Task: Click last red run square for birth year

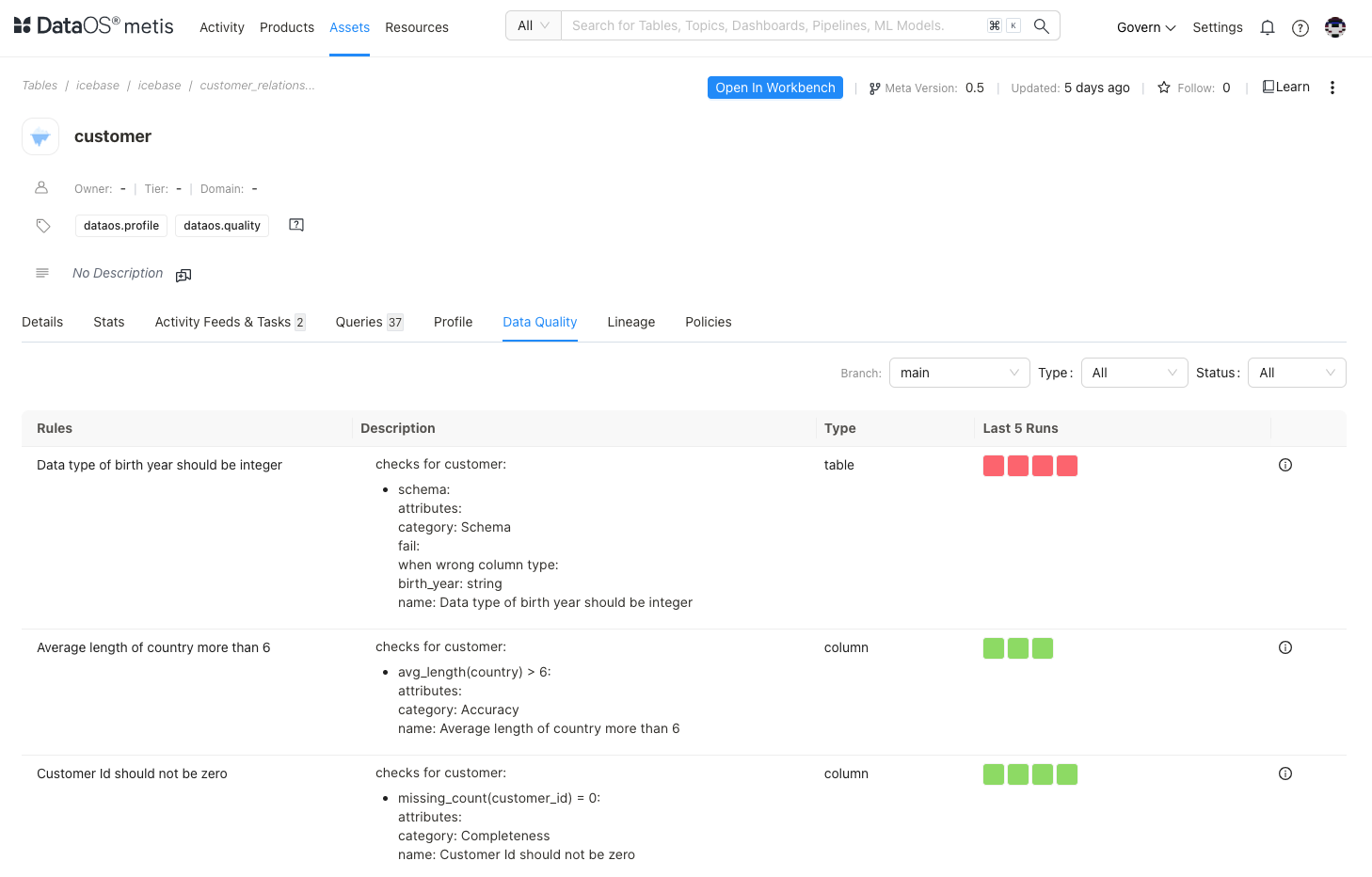Action: [1067, 466]
